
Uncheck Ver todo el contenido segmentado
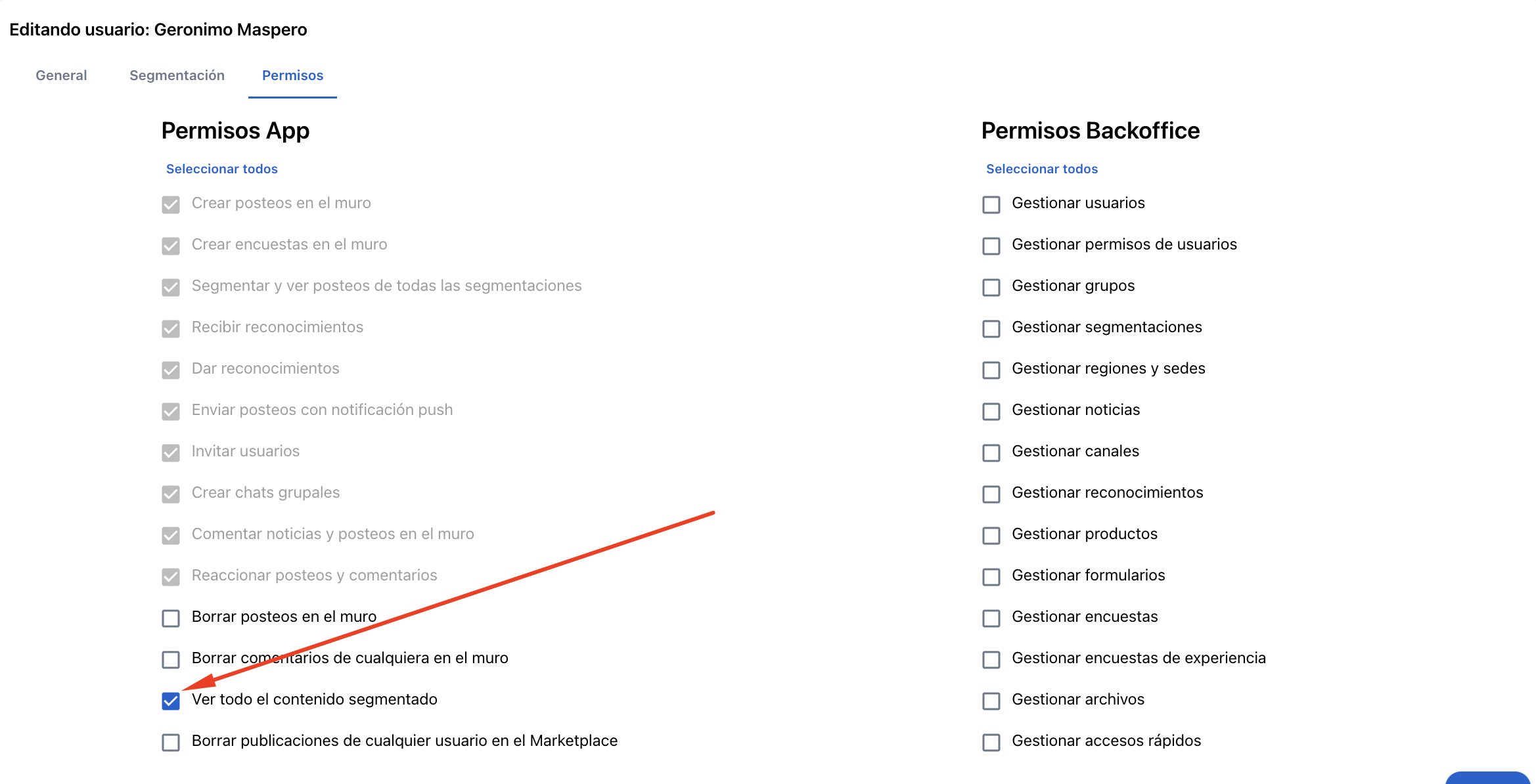click(171, 701)
